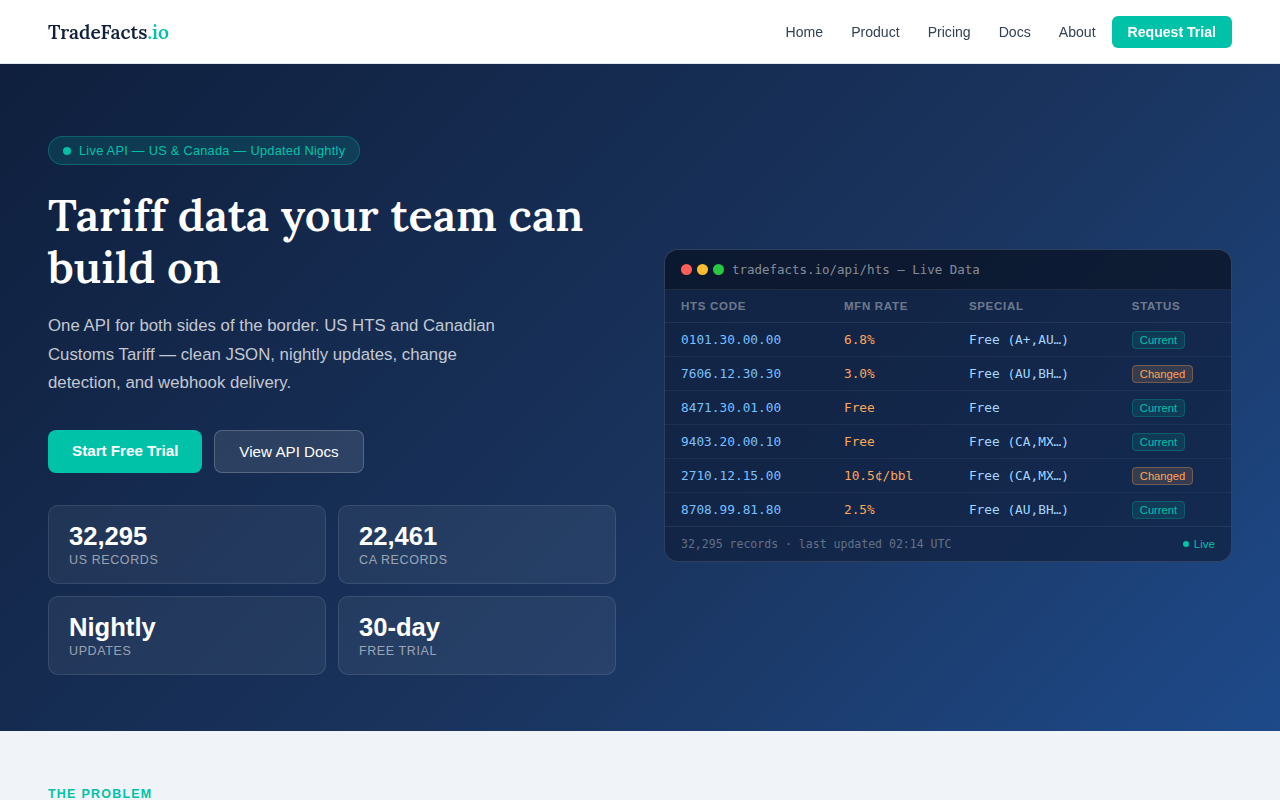Click Current badge for 8471.30.01.00
This screenshot has width=1280, height=800.
coord(1158,408)
